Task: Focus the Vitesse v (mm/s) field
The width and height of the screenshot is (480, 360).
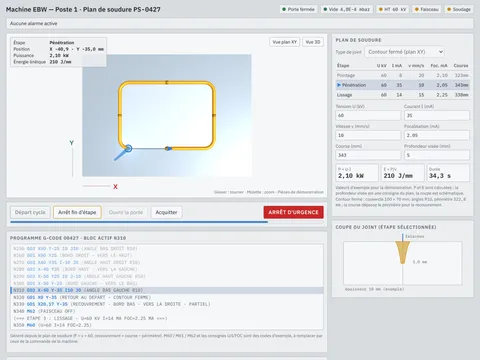Action: [368, 135]
